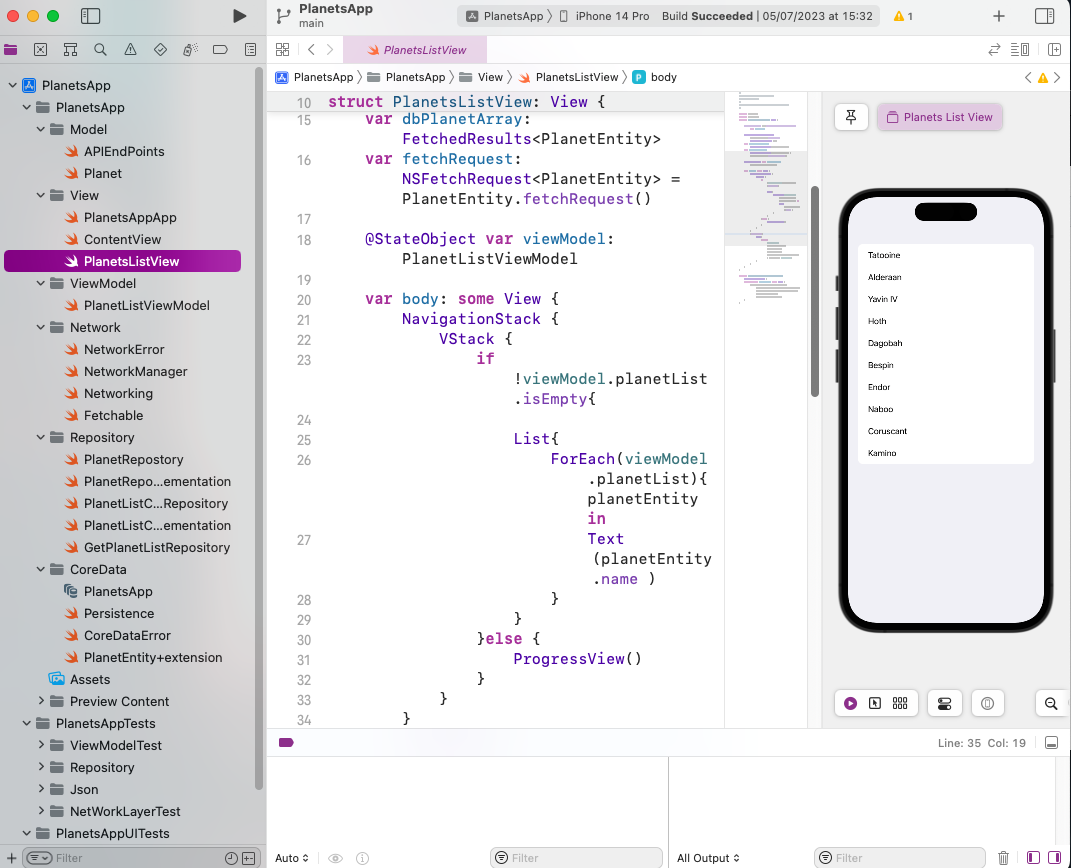
Task: Open the Breakpoint navigator tag icon
Action: pos(220,49)
